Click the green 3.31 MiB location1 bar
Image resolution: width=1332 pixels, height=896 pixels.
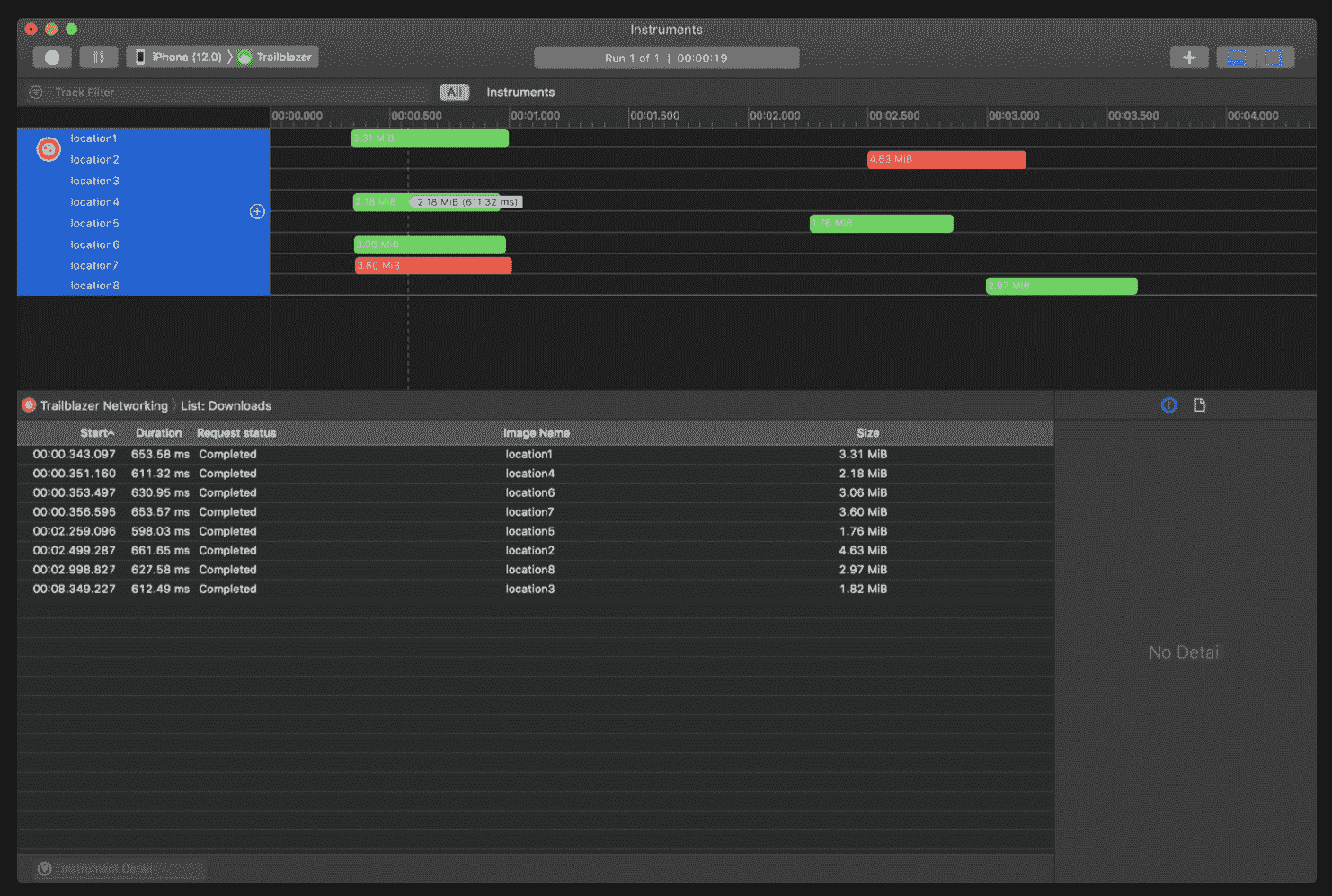tap(430, 138)
